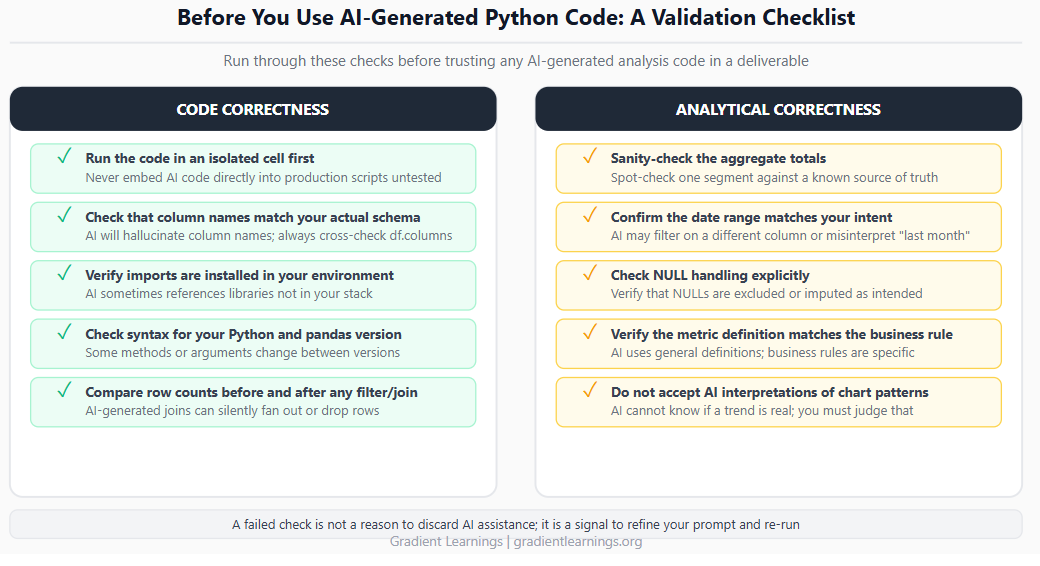Click the checkmark beside 'Check syntax for your Python'
This screenshot has width=1040, height=566.
click(64, 332)
